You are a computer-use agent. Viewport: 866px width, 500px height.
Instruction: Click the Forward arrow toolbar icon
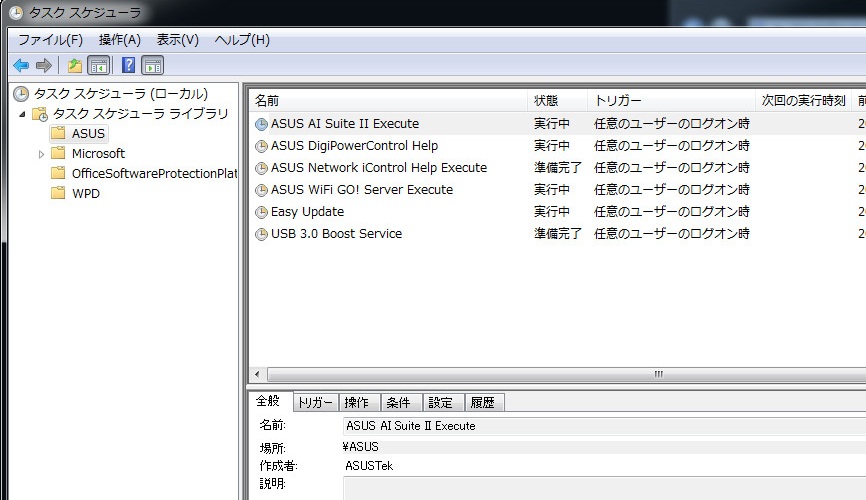coord(44,66)
